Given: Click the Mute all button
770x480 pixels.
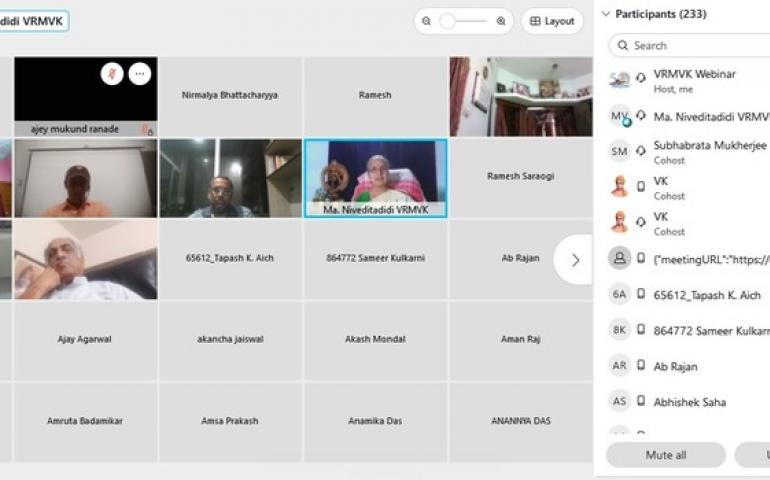Looking at the screenshot, I should 666,455.
